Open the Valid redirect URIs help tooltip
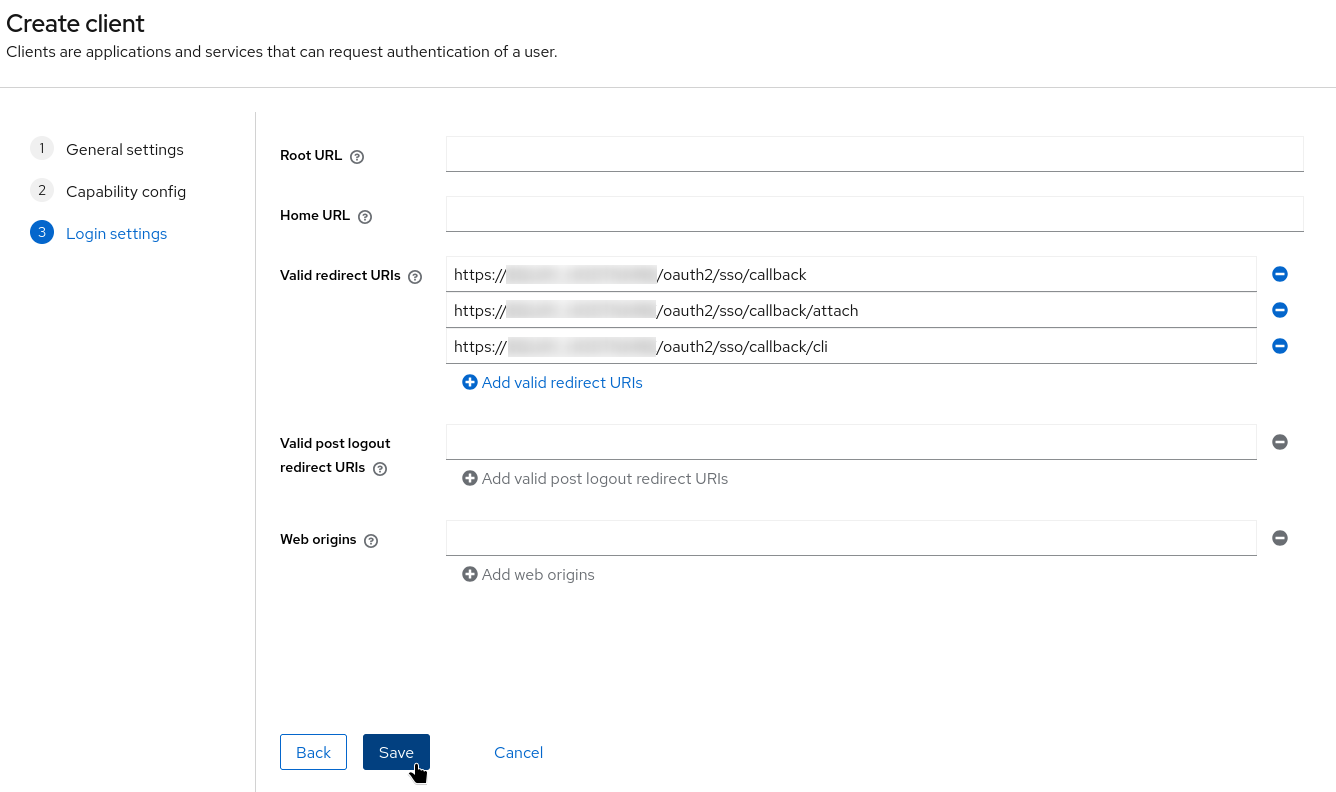 point(416,277)
